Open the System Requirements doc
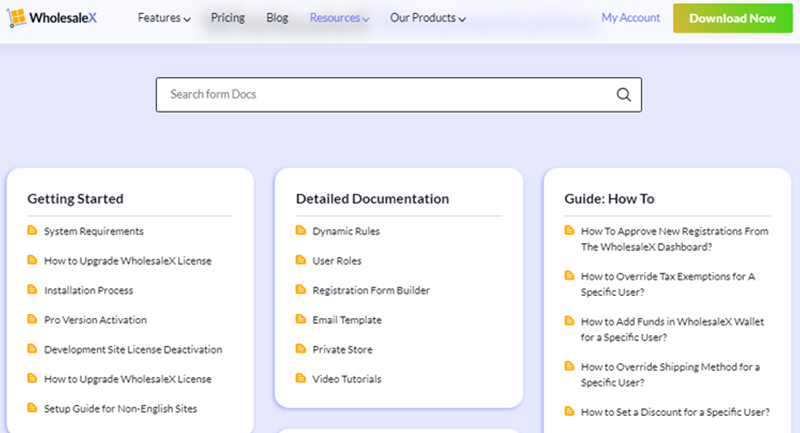This screenshot has height=433, width=800. (94, 231)
